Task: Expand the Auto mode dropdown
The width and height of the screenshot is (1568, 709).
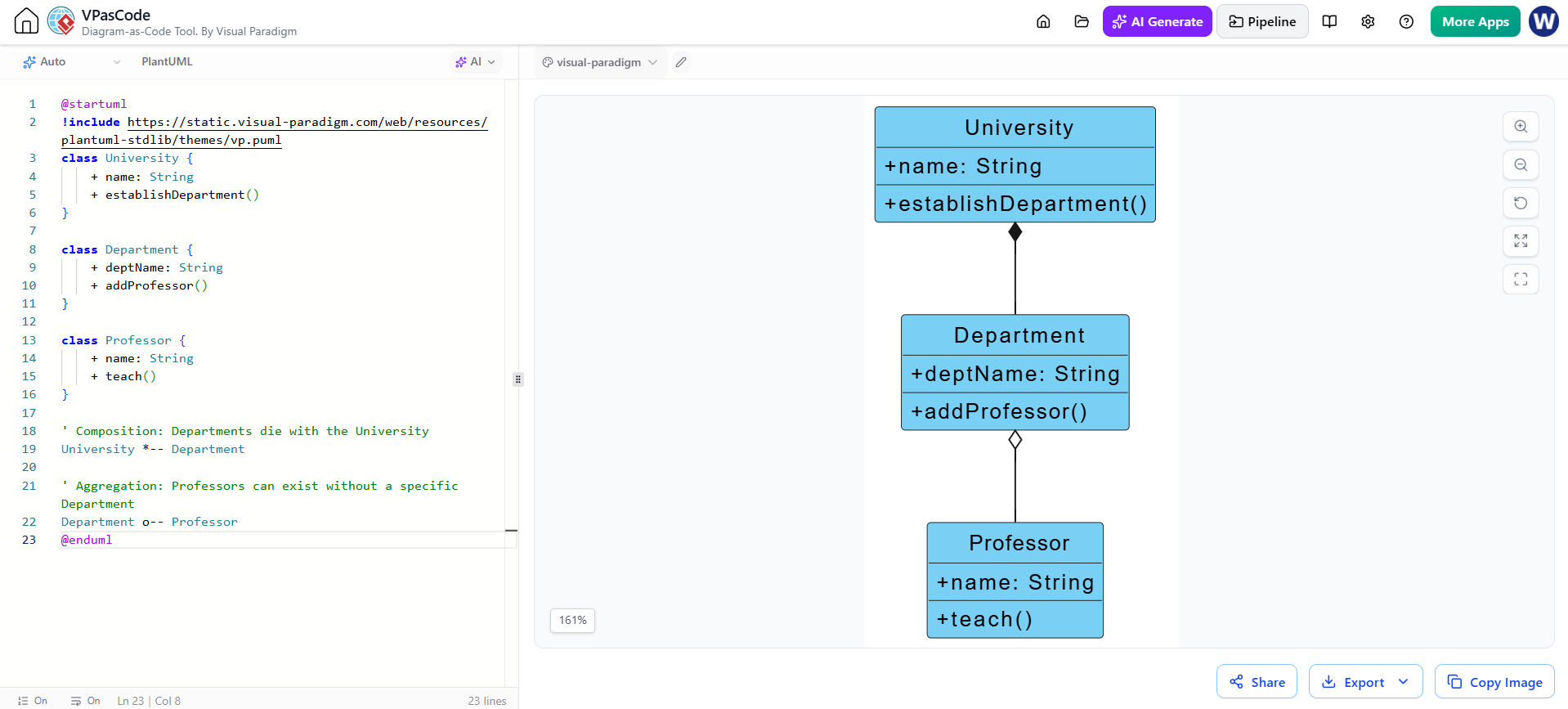Action: click(x=72, y=61)
